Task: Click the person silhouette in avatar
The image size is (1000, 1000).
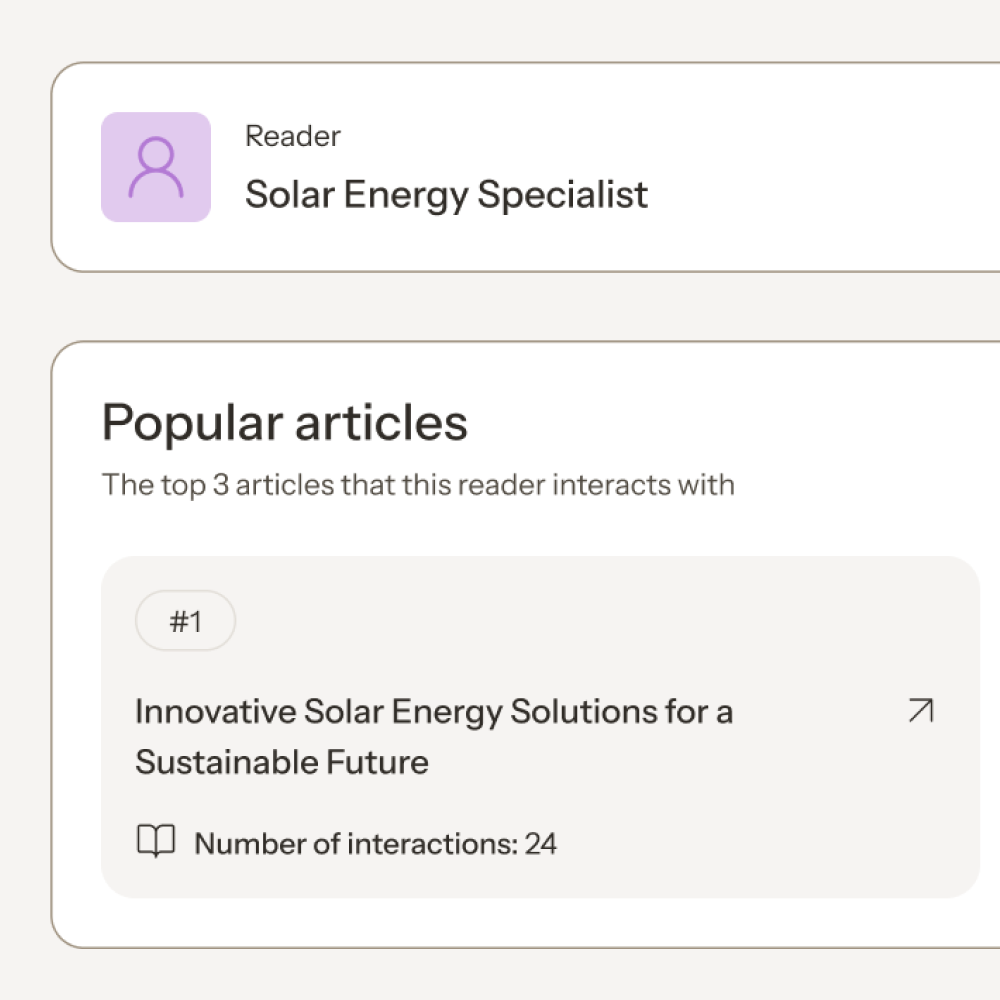Action: click(156, 167)
